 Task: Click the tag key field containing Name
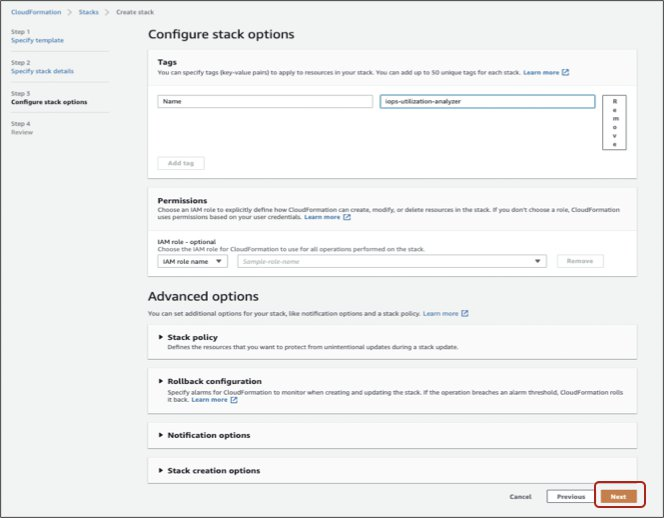[265, 102]
